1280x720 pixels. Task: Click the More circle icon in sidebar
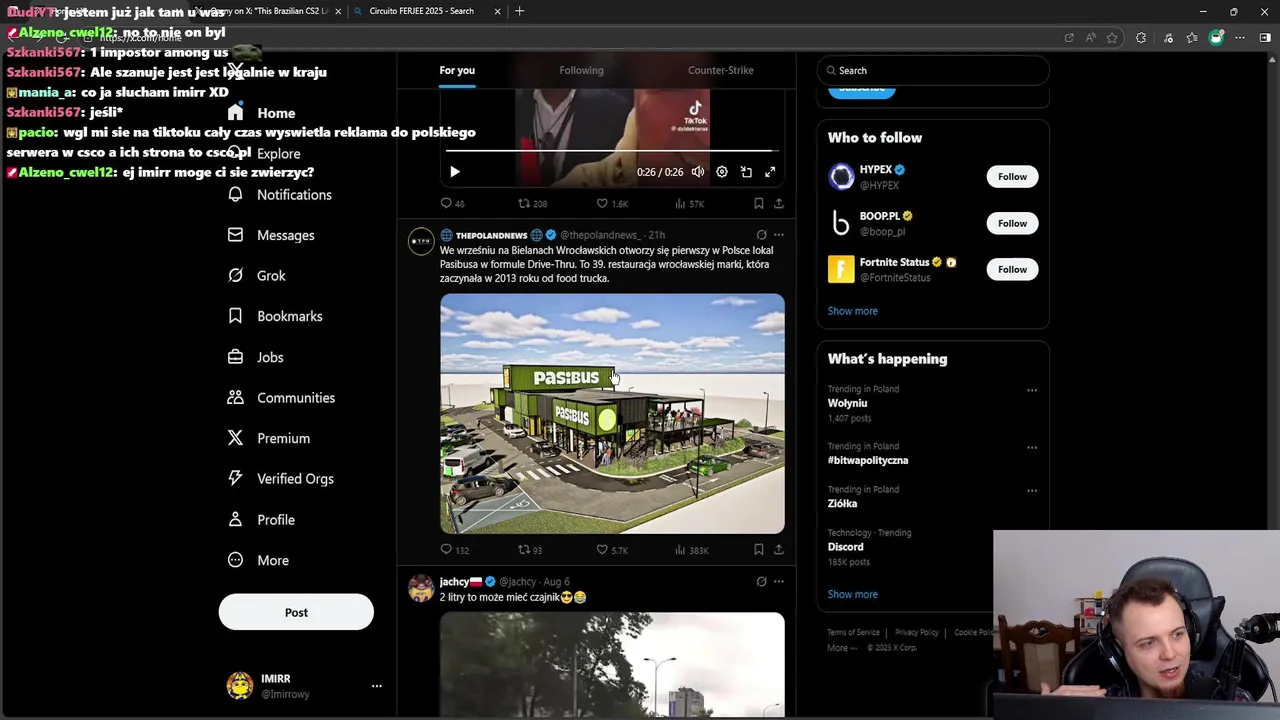pos(235,560)
